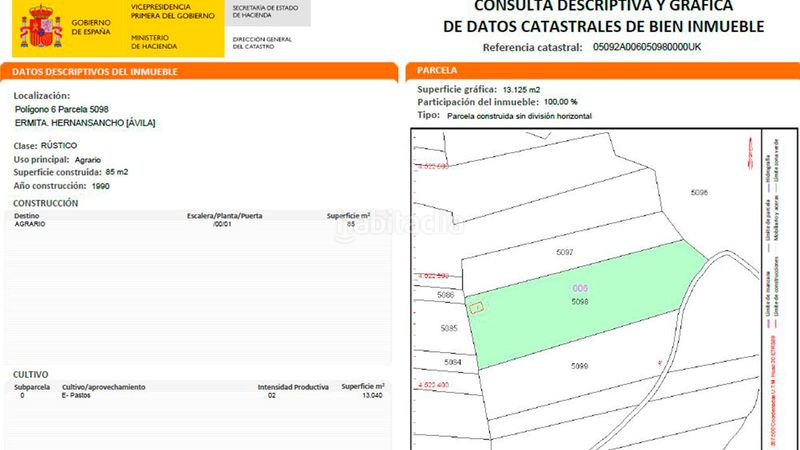
Task: Click the 'CONSTRUCCIÓN' section title
Action: (x=45, y=203)
